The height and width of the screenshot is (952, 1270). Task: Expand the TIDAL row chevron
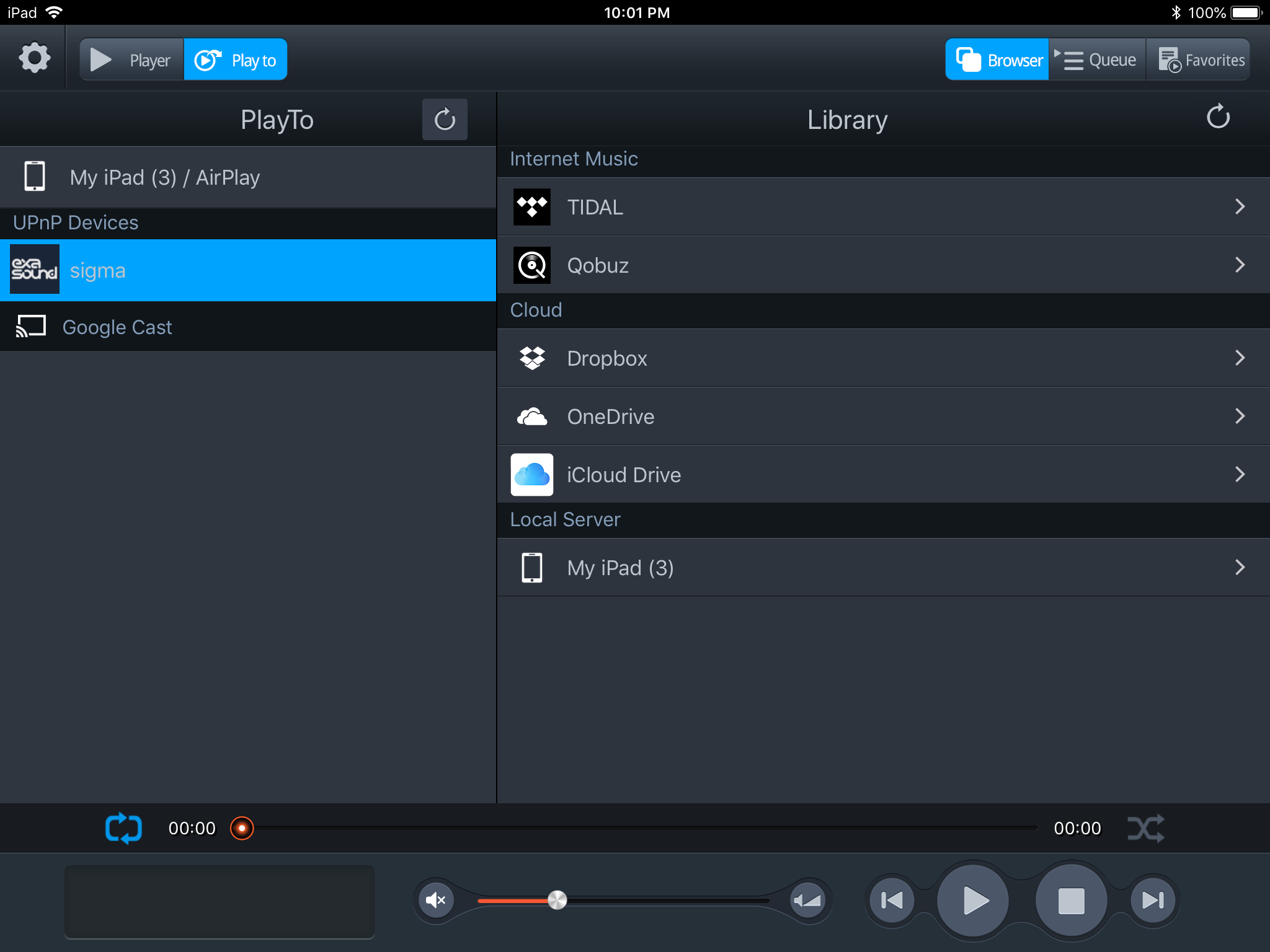[1240, 206]
